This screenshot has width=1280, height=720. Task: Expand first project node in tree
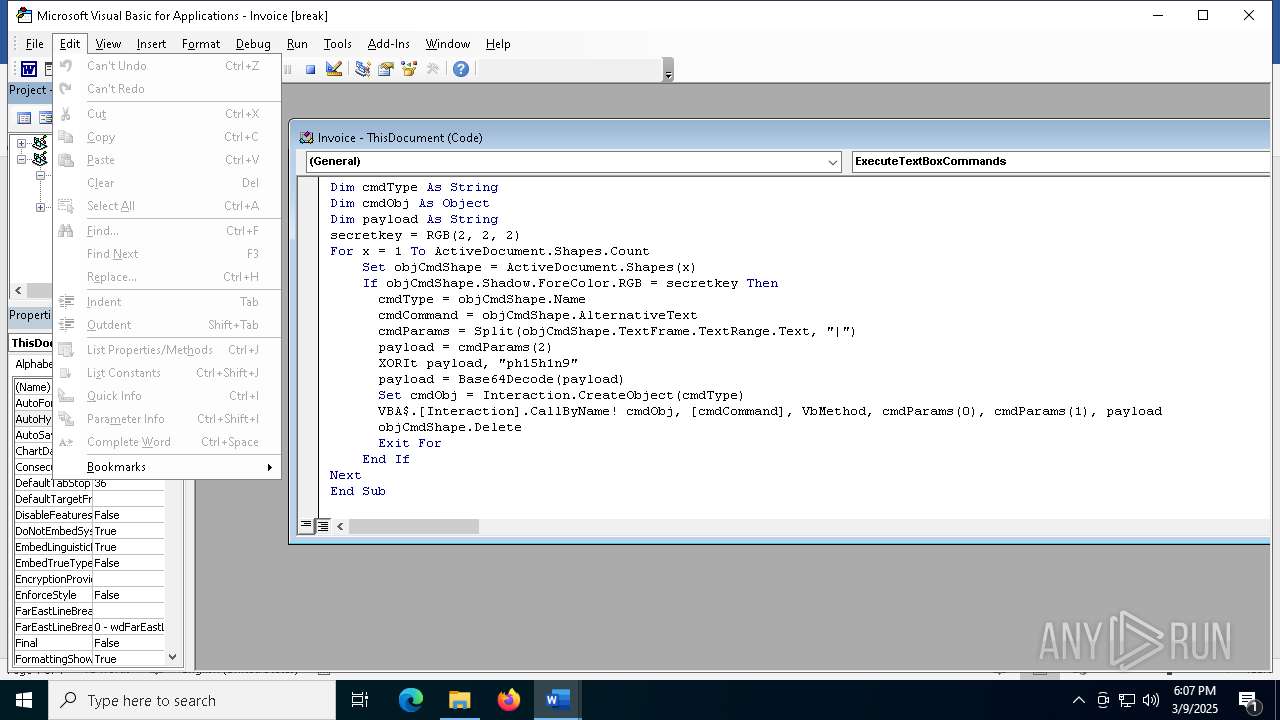point(21,143)
